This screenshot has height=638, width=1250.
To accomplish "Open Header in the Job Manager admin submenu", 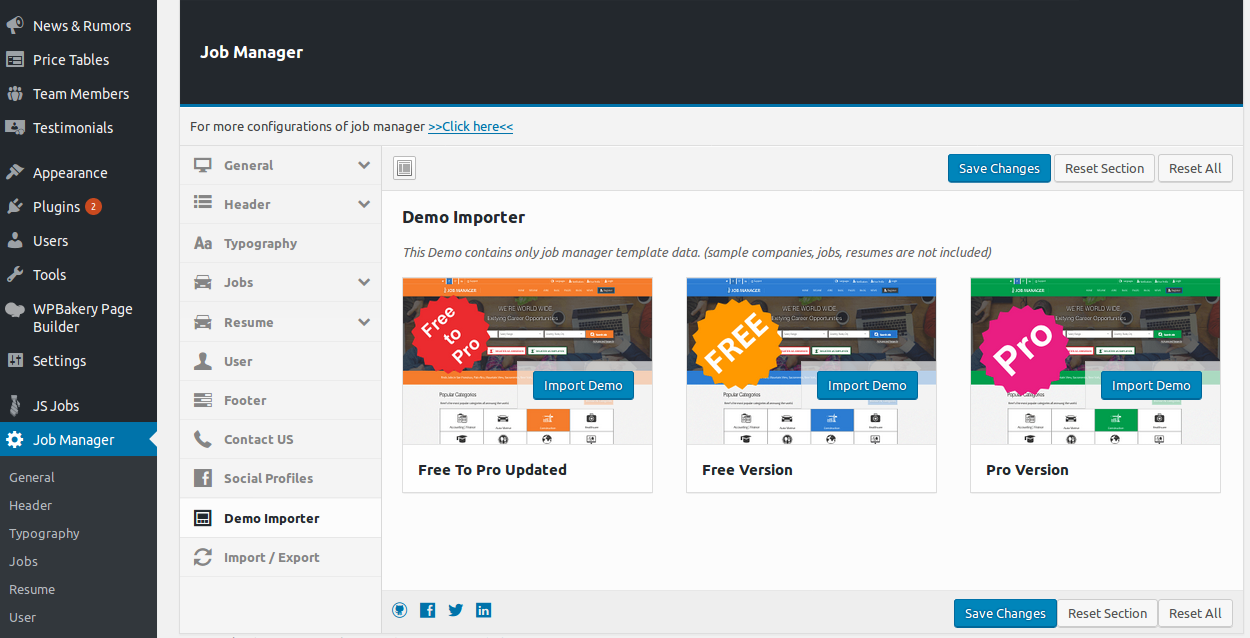I will tap(30, 506).
